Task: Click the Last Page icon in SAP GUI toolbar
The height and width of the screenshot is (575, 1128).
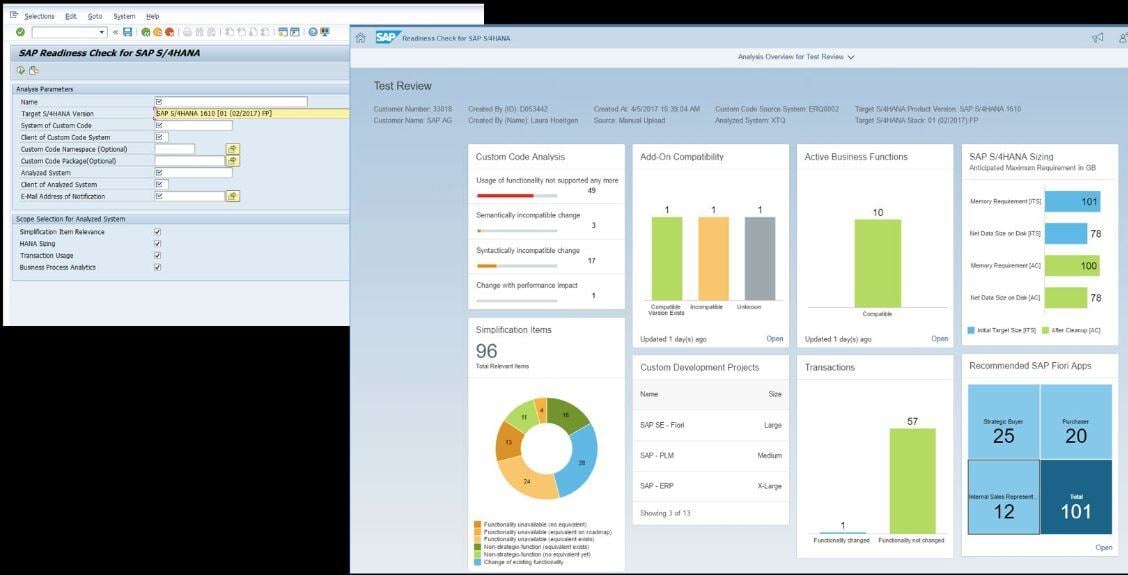Action: 265,32
